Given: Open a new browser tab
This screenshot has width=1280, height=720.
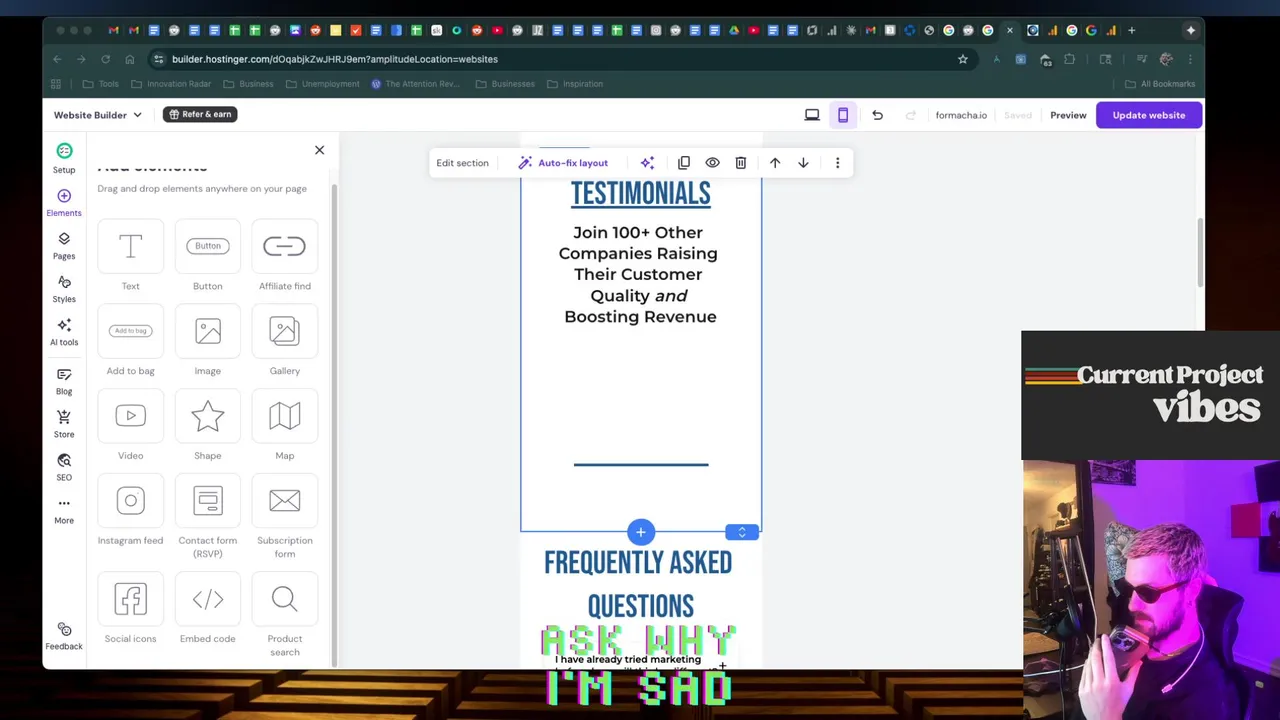Looking at the screenshot, I should click(x=1131, y=30).
